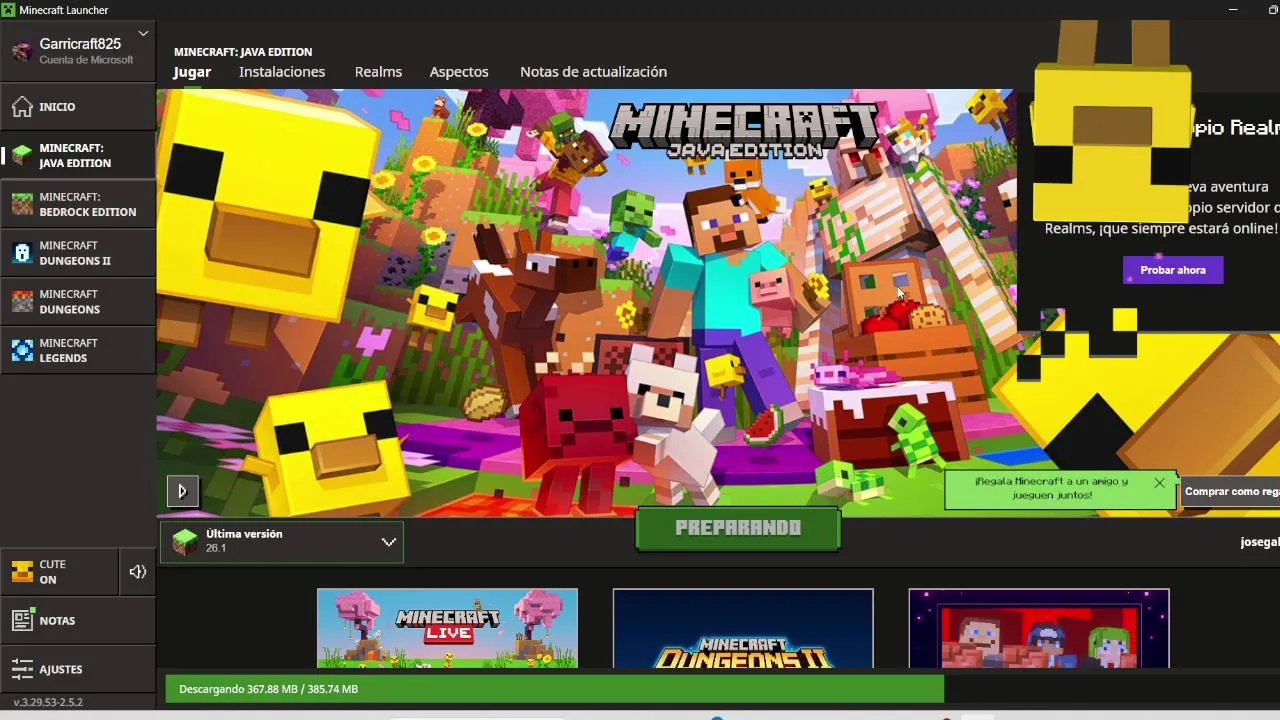Minimize the Minecraft Launcher window
1280x720 pixels.
coord(1232,10)
